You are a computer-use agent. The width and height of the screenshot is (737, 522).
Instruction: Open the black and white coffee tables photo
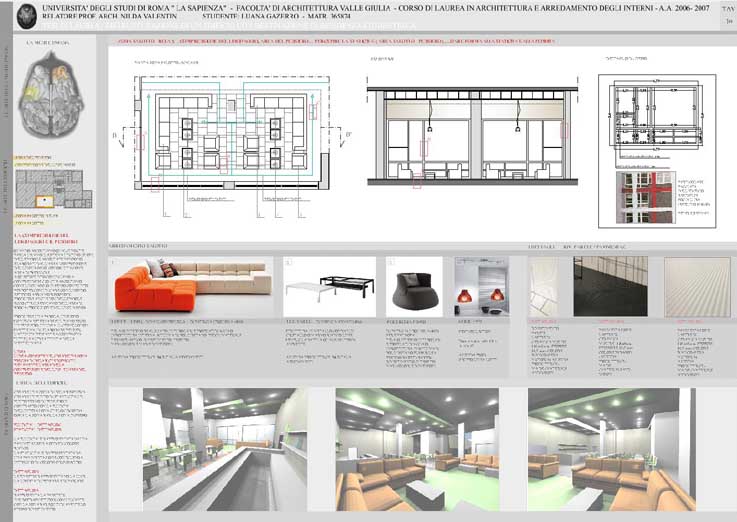click(329, 287)
